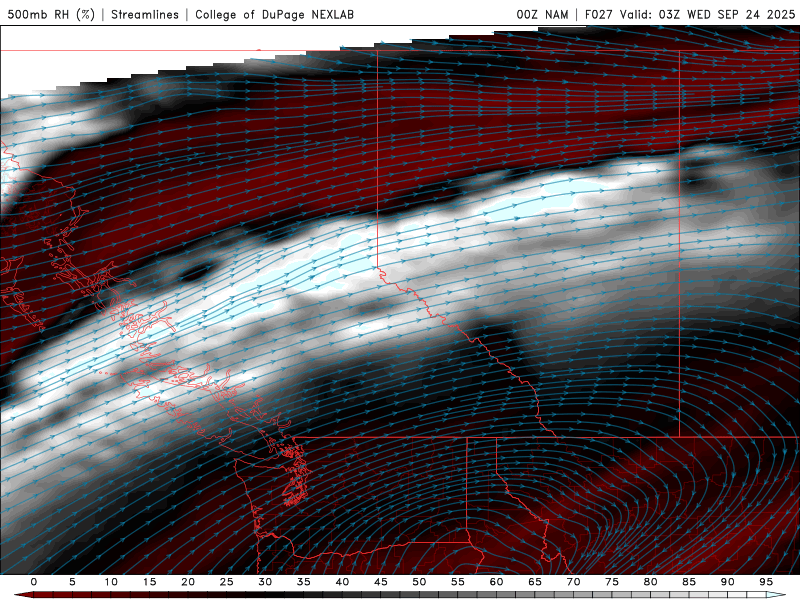
Task: Click the colorbar label "55"
Action: pyautogui.click(x=458, y=582)
